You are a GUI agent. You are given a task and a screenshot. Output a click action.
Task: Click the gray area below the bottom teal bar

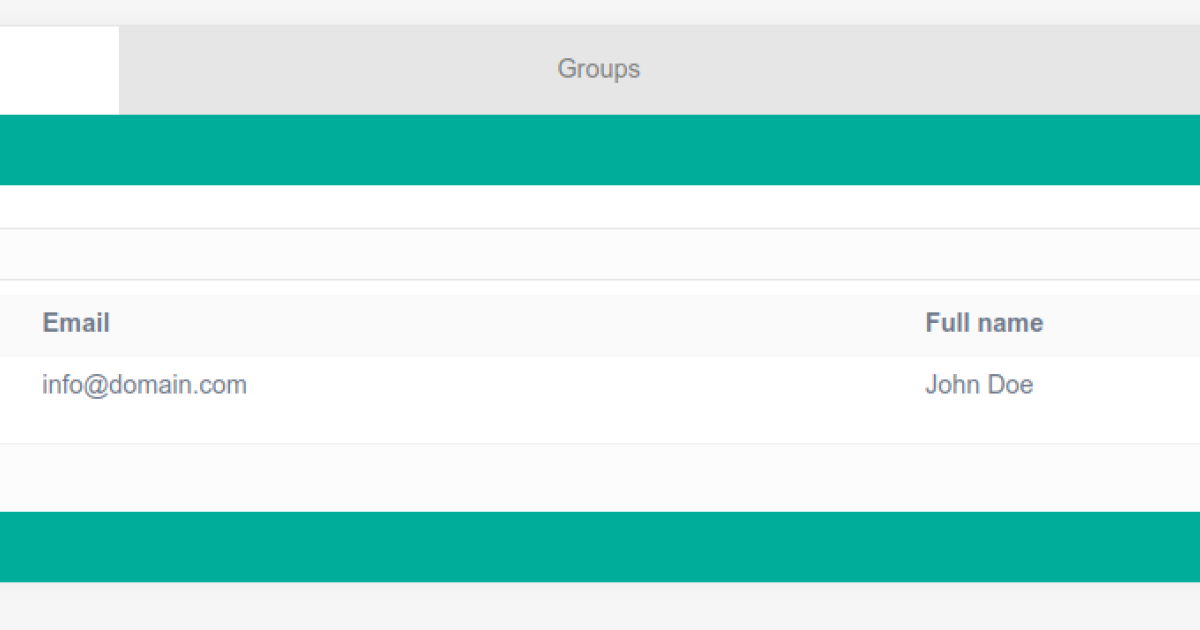(600, 606)
